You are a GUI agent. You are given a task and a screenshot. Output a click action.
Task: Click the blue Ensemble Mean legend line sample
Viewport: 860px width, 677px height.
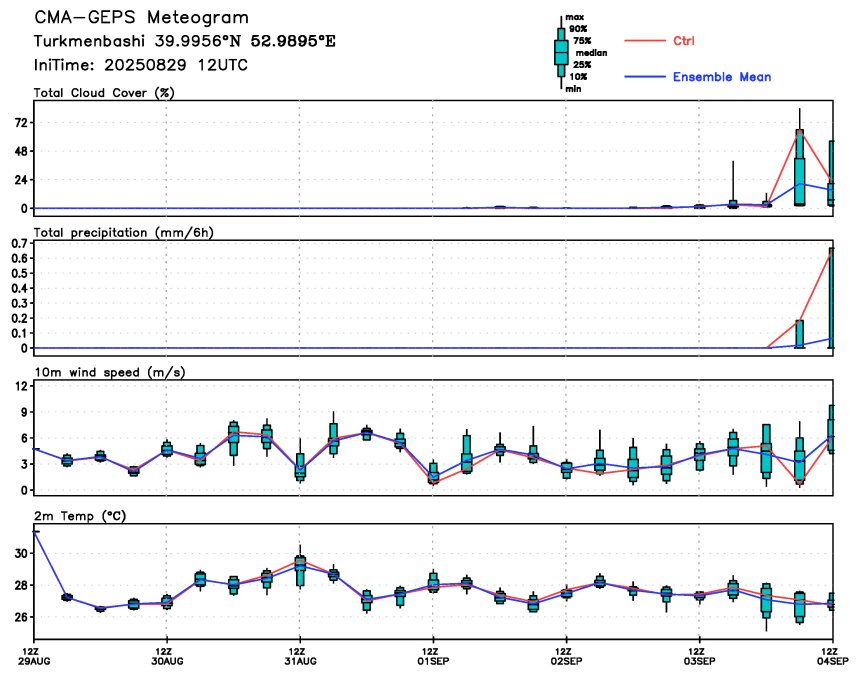coord(644,77)
